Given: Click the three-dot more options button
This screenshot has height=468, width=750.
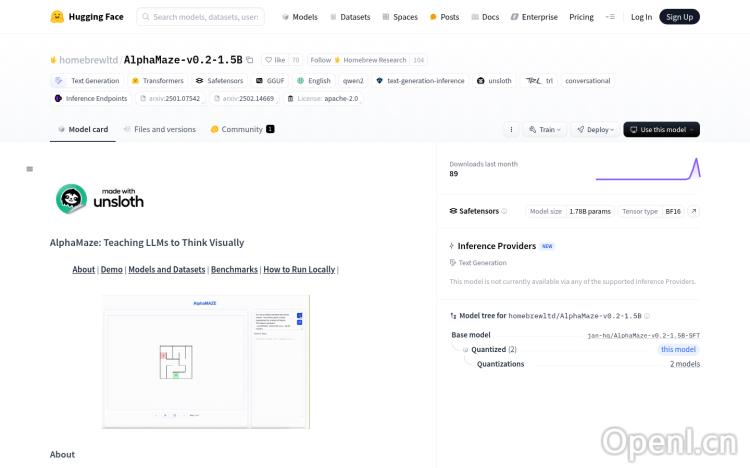Looking at the screenshot, I should (x=512, y=130).
